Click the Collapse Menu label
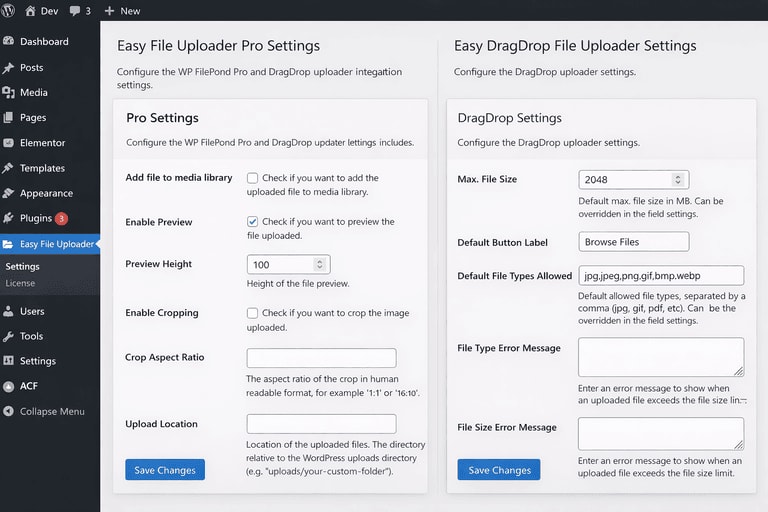 point(52,412)
